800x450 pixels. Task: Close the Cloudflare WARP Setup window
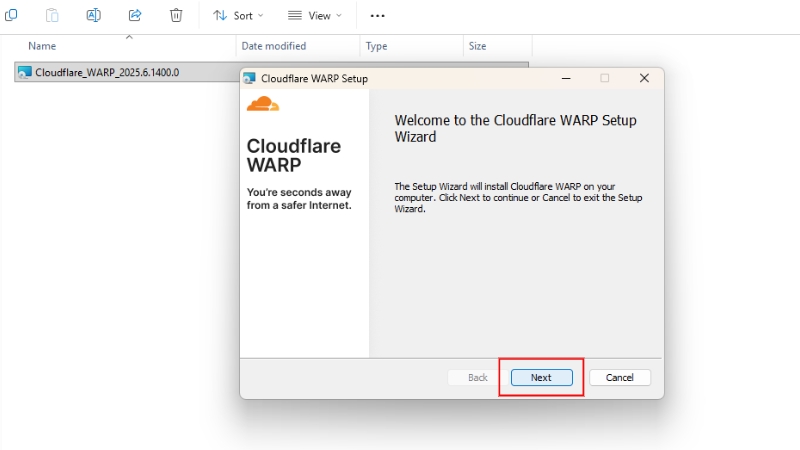(644, 78)
